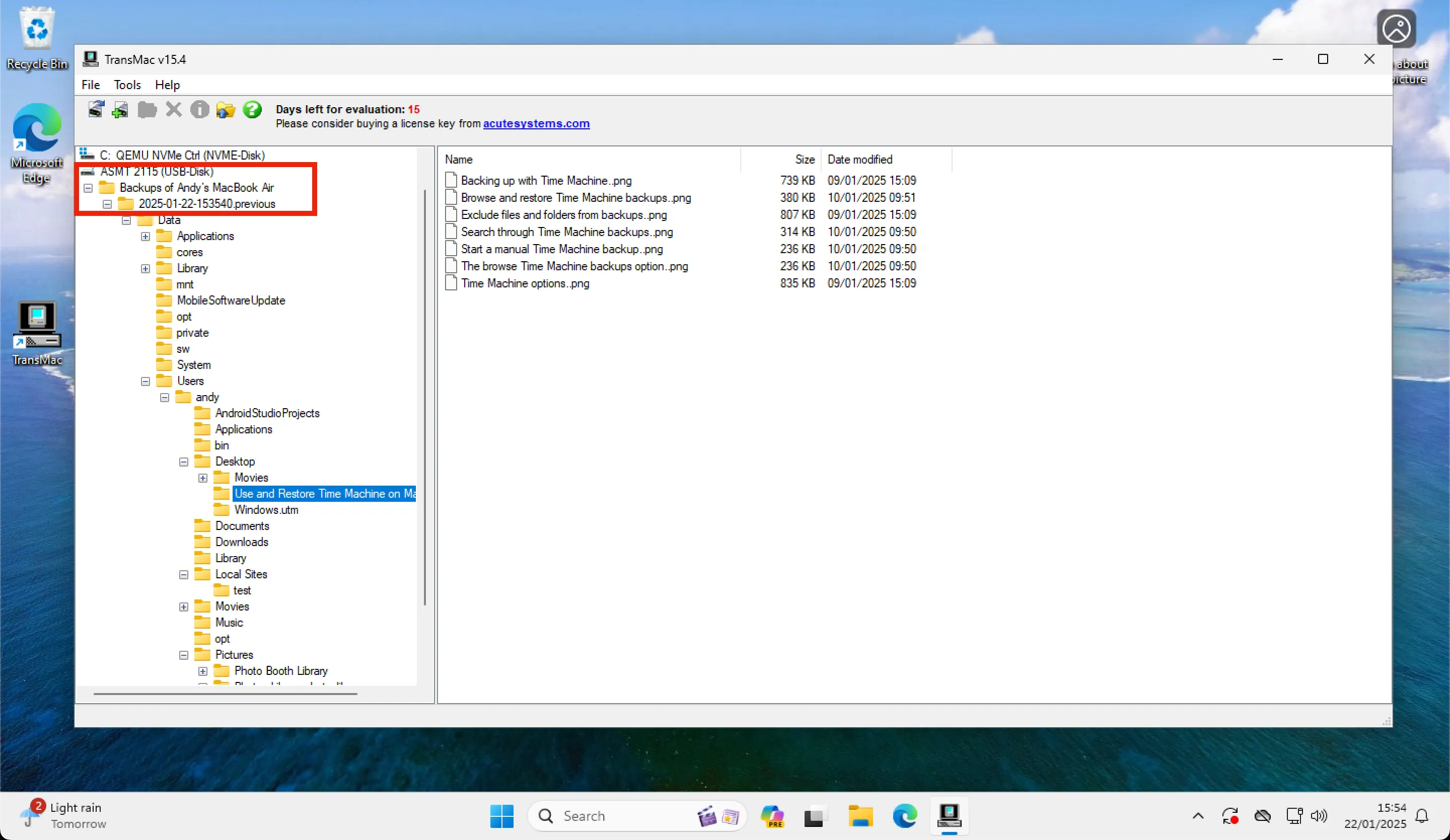
Task: Click the open disk image icon with green plus
Action: [x=120, y=109]
